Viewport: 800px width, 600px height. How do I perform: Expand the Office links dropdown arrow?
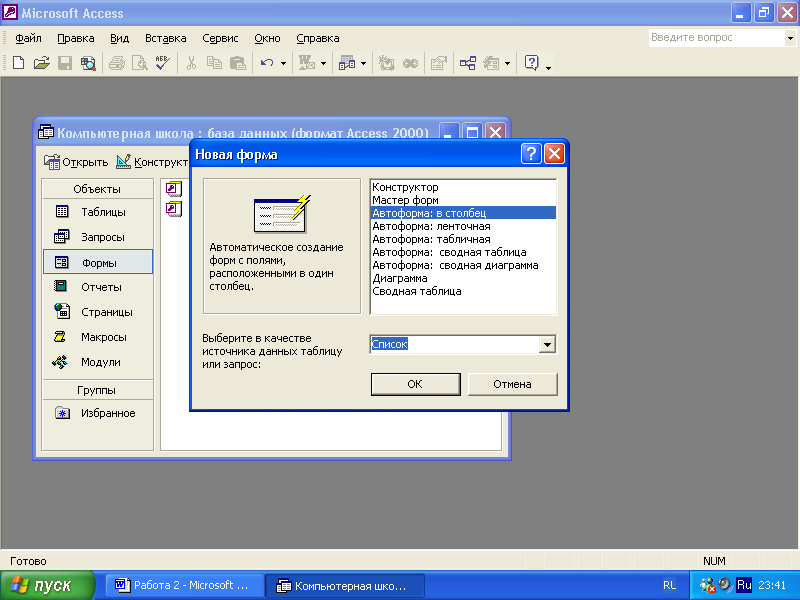[x=323, y=64]
